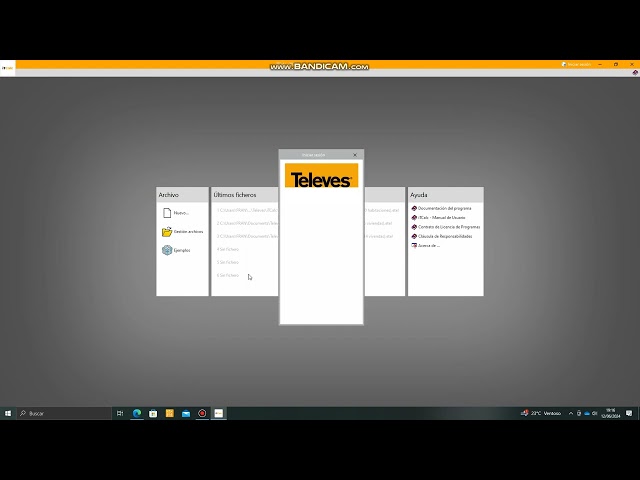Select the '4 Sin fichero' entry
640x480 pixels.
click(x=228, y=249)
